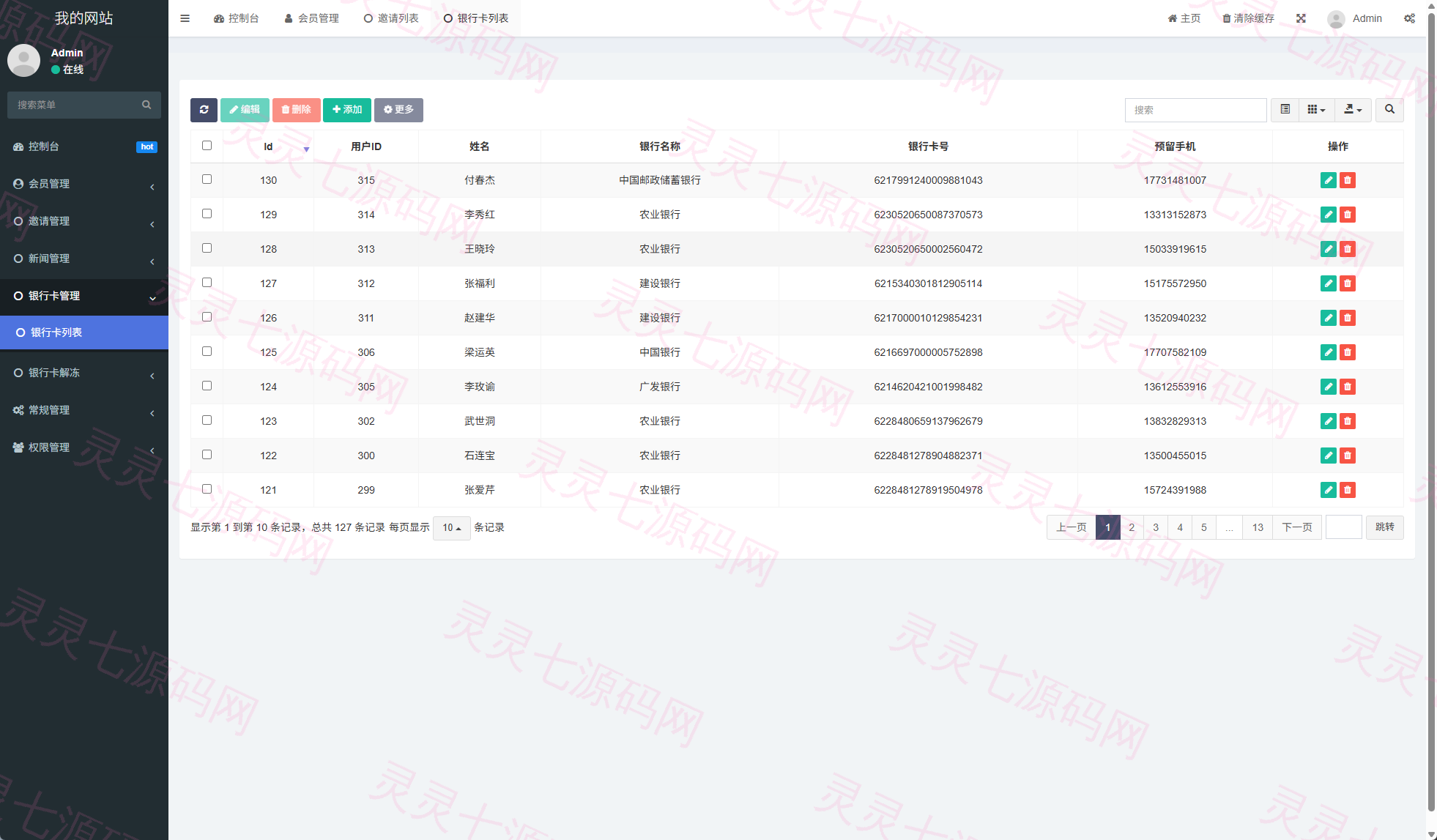This screenshot has width=1437, height=840.
Task: Toggle the sidebar with the hamburger icon
Action: (185, 18)
